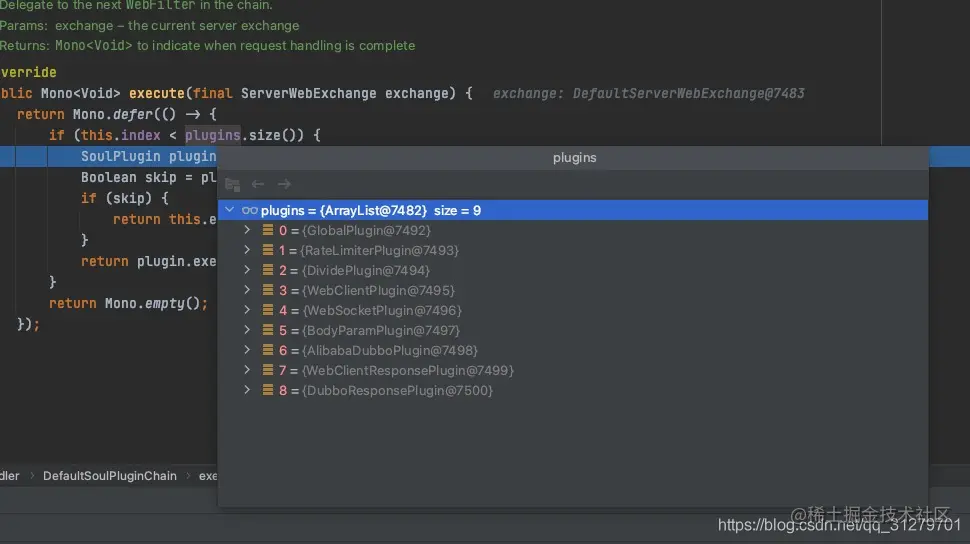Click the watch glasses icon on plugins row
Viewport: 970px width, 544px height.
click(x=249, y=210)
